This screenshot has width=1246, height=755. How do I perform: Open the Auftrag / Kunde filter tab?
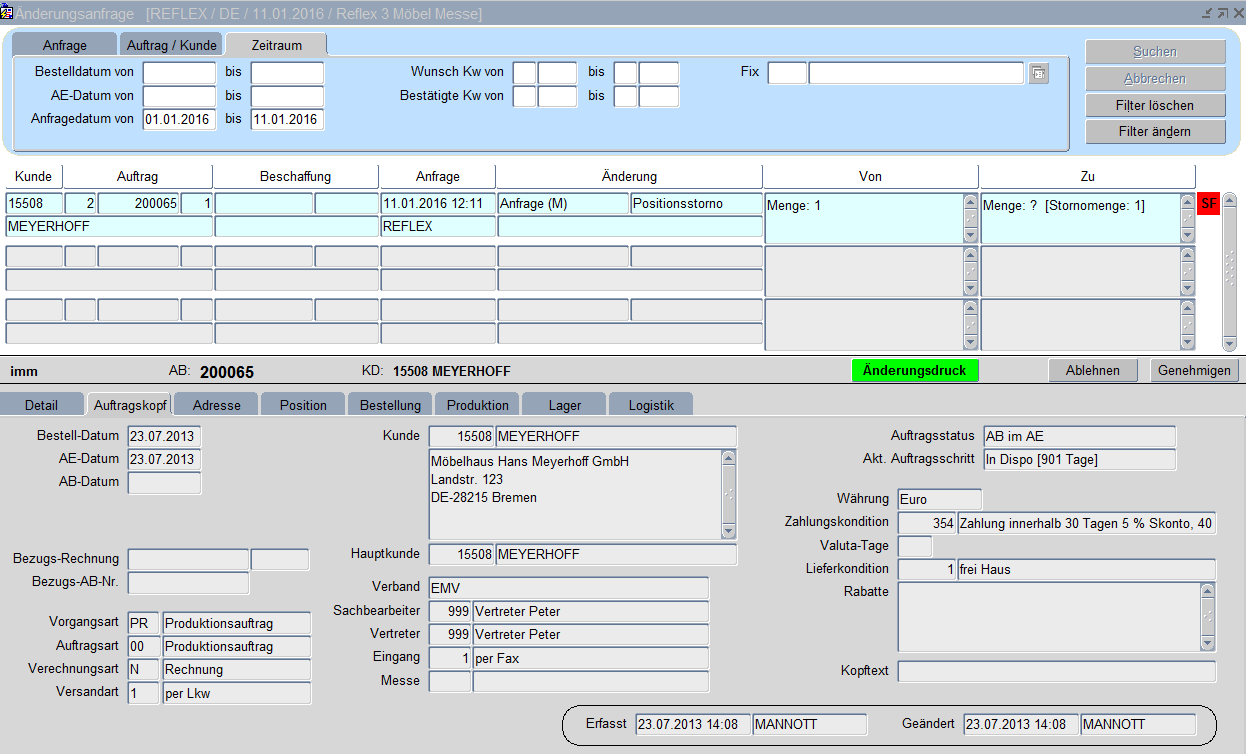pos(172,45)
